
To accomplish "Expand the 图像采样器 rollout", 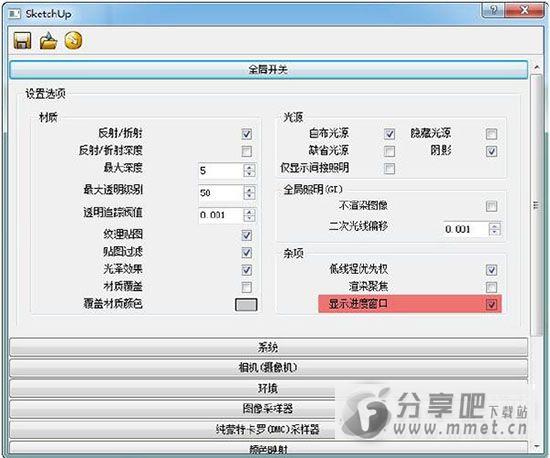I will coord(269,409).
